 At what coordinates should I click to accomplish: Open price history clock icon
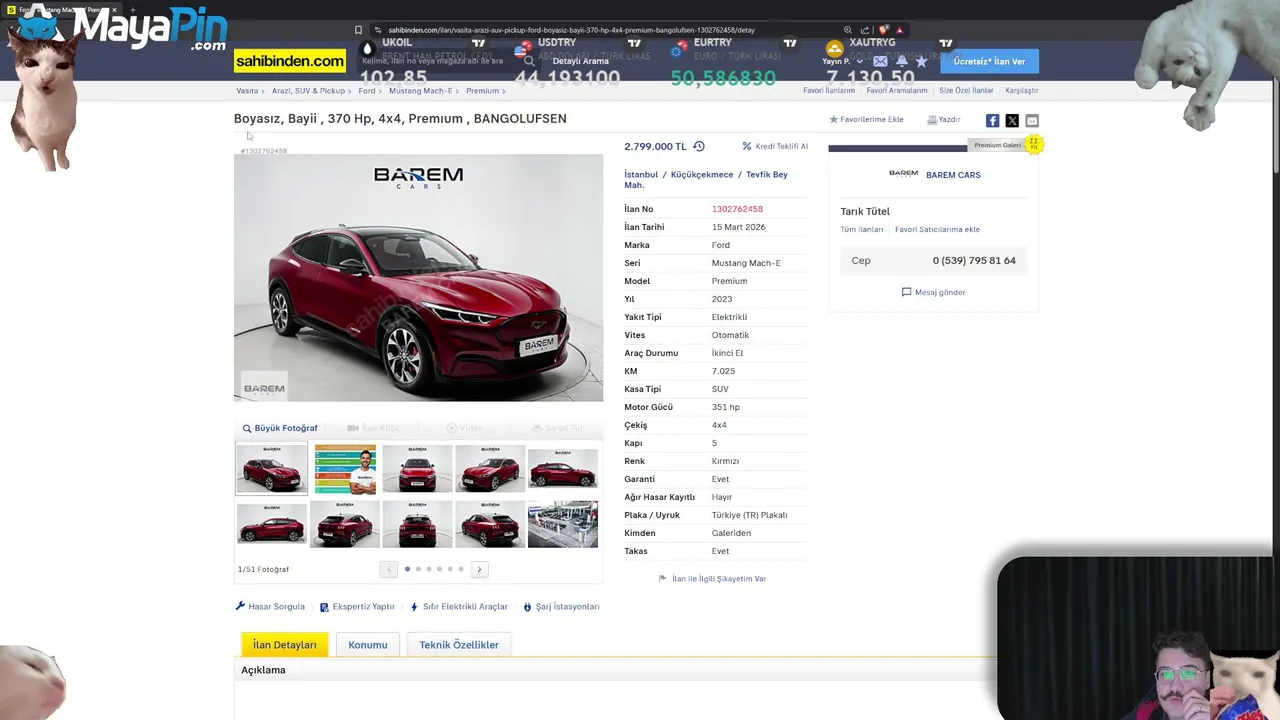[x=699, y=146]
